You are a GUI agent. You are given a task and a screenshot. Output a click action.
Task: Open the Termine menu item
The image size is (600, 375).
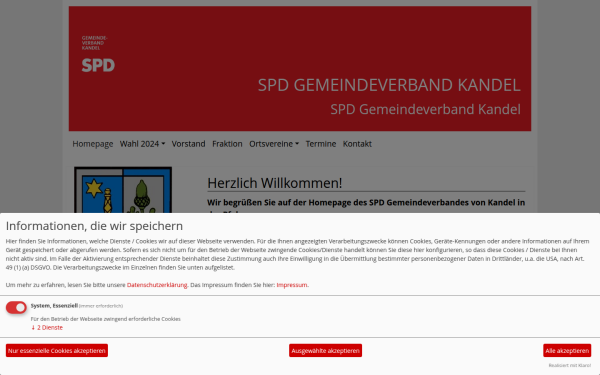[321, 144]
